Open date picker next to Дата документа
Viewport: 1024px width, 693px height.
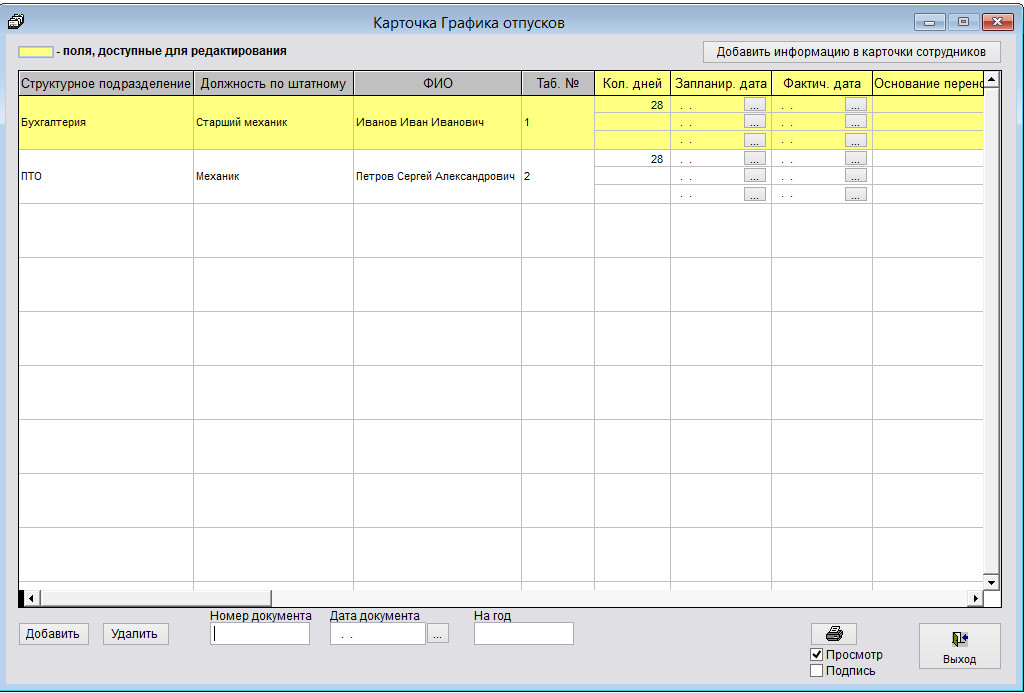tap(438, 634)
